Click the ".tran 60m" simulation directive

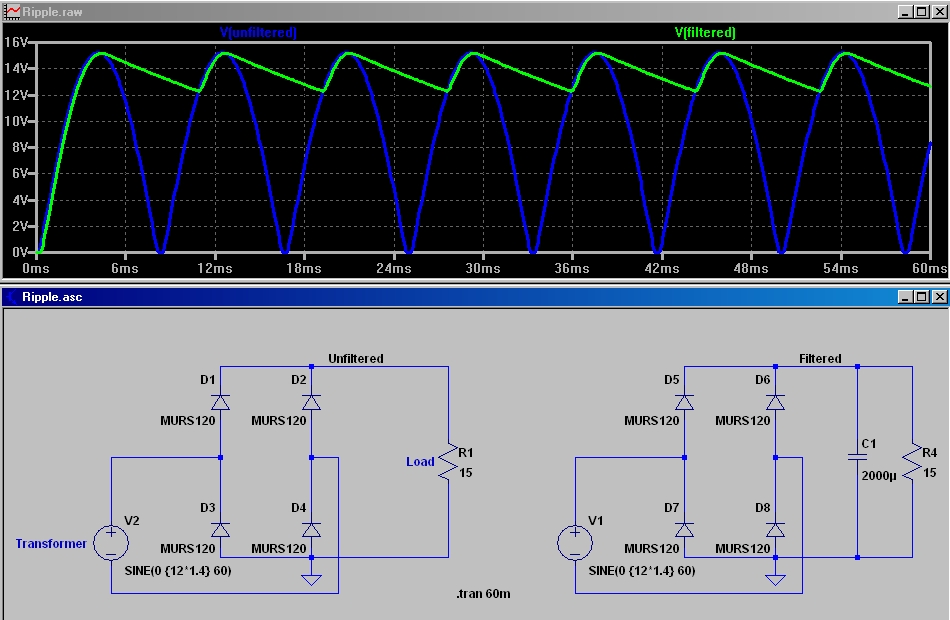(x=483, y=594)
